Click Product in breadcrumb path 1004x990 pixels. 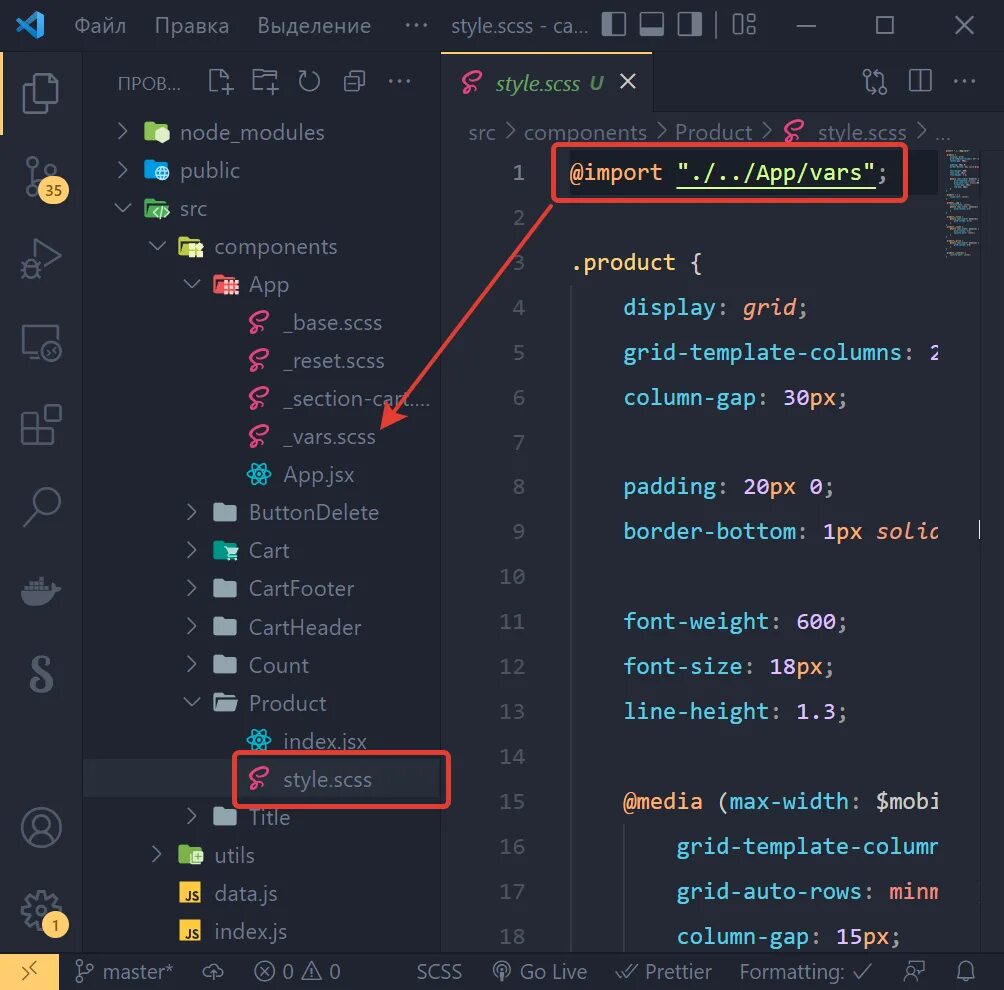(x=713, y=132)
